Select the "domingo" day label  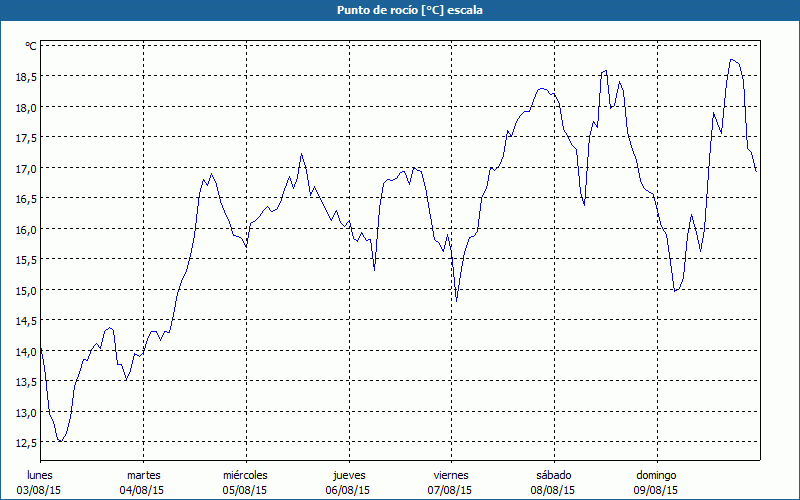tap(656, 475)
